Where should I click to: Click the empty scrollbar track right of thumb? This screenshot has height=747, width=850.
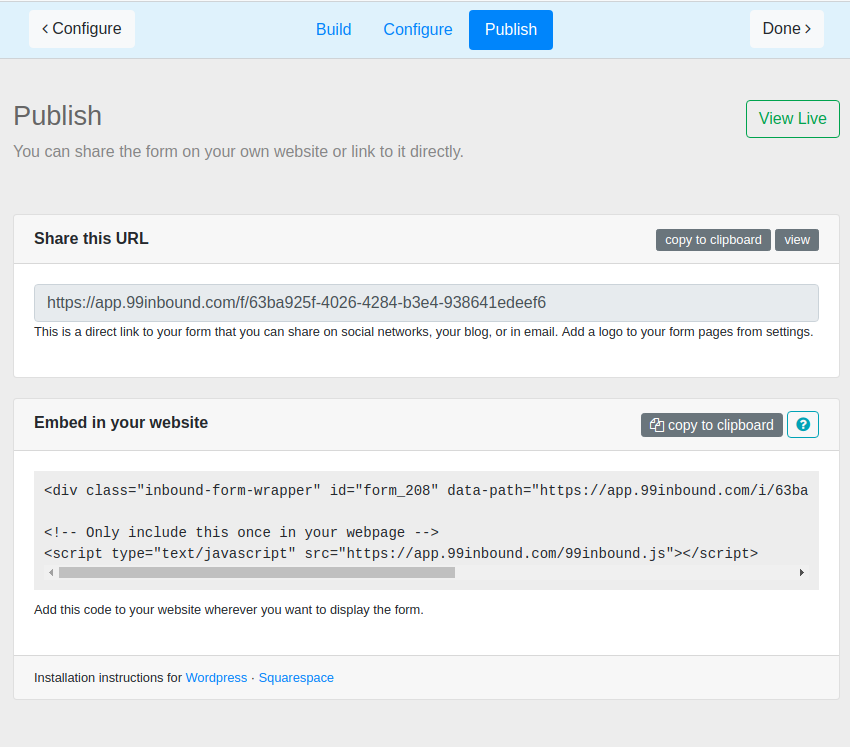coord(620,573)
